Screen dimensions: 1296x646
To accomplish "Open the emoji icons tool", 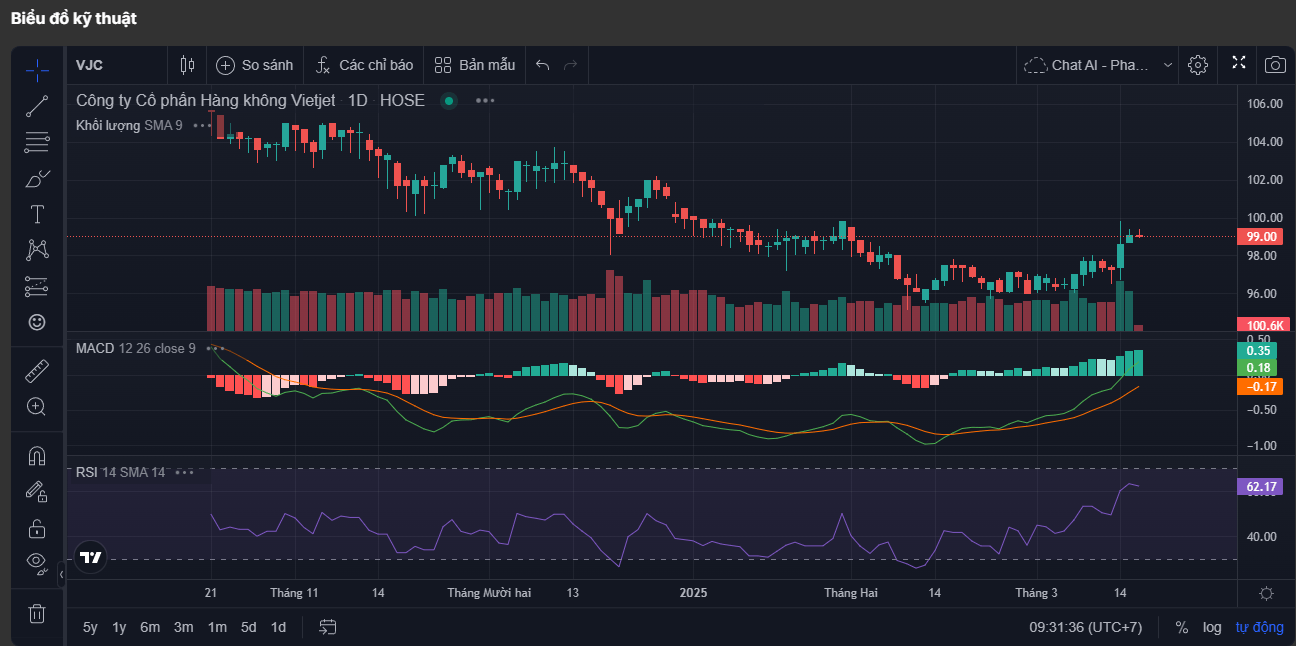I will coord(37,322).
